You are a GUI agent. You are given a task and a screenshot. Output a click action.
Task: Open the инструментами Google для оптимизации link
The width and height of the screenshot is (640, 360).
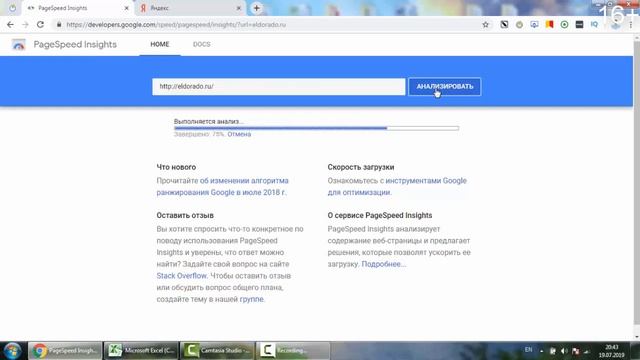[x=397, y=187]
